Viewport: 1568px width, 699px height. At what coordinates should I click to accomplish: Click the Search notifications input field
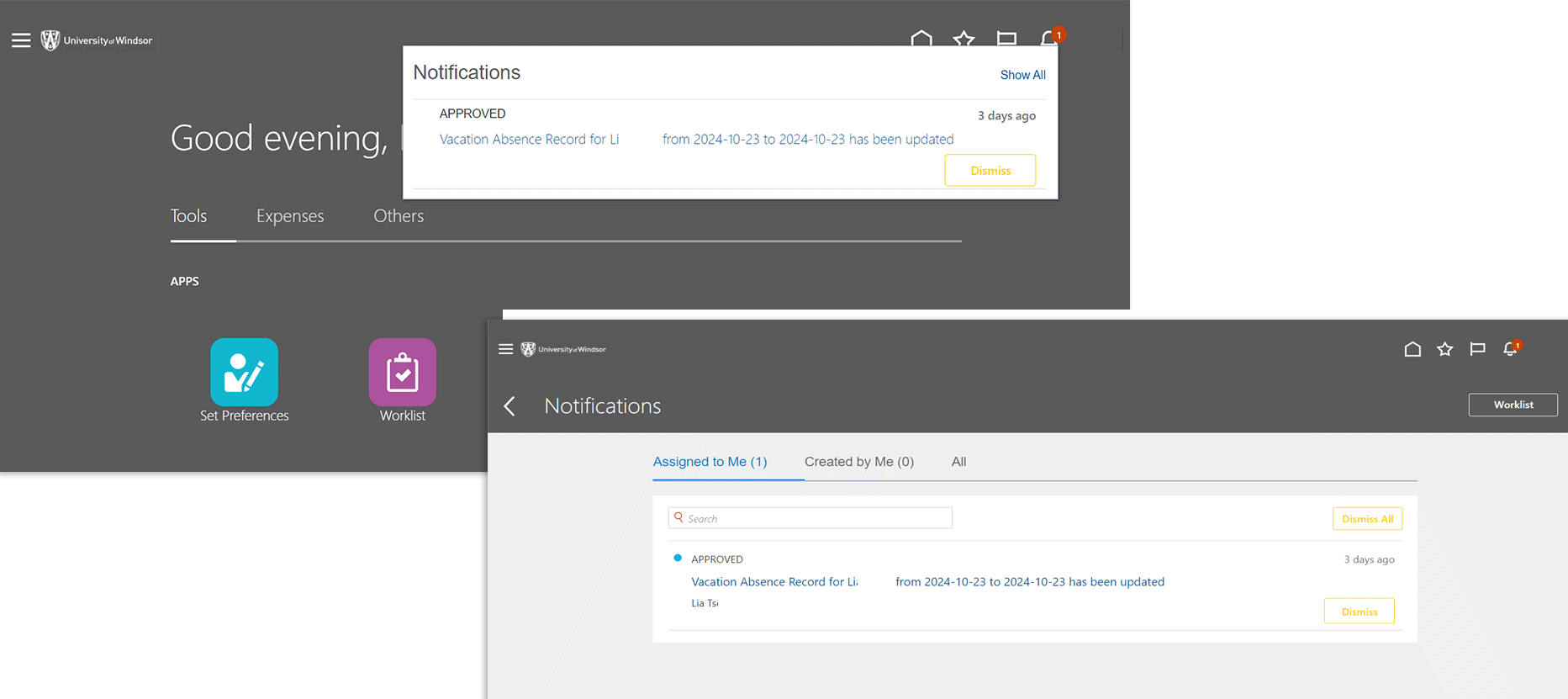816,518
